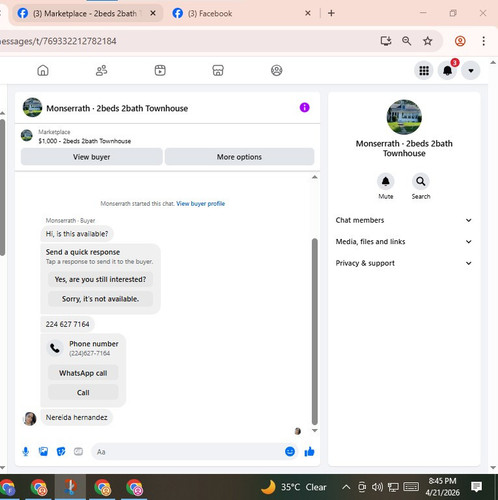Open the Marketplace storefront icon
The width and height of the screenshot is (498, 500).
218,70
